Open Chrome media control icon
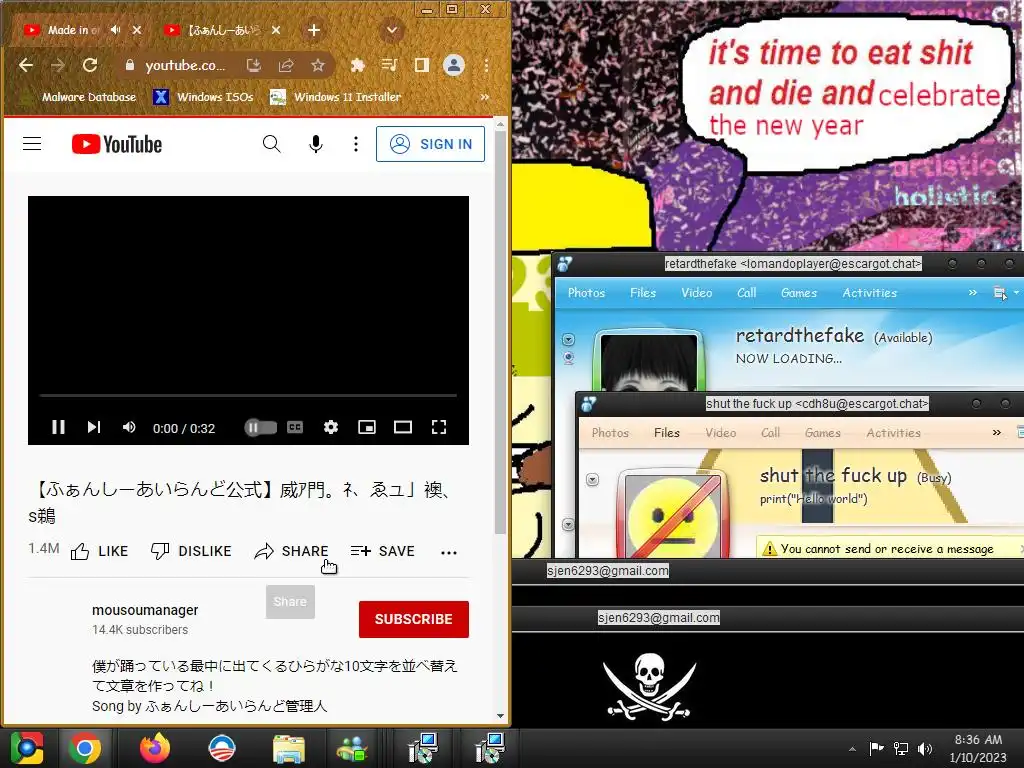 click(389, 65)
